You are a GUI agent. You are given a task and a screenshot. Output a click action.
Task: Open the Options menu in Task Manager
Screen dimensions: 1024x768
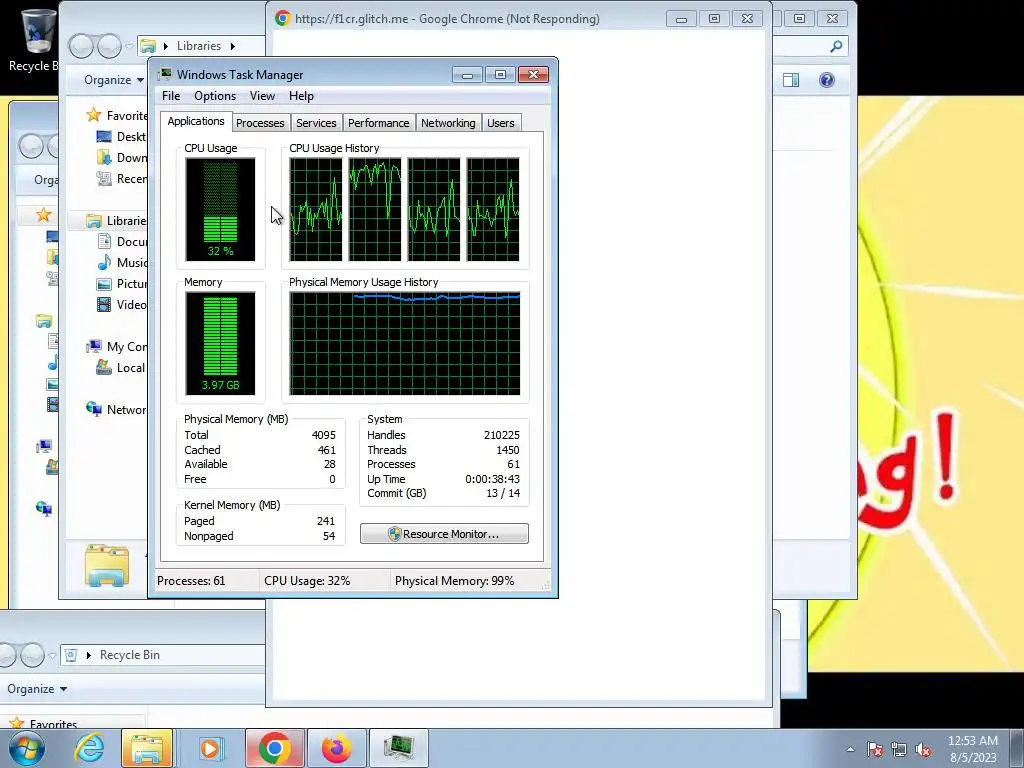215,96
